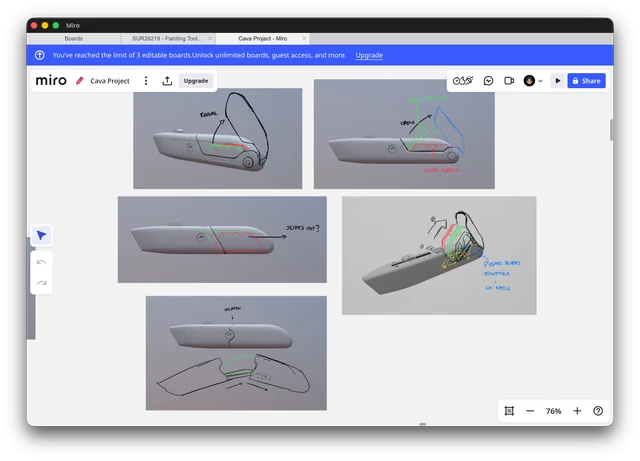
Task: Open the comments icon in top toolbar
Action: (x=488, y=81)
